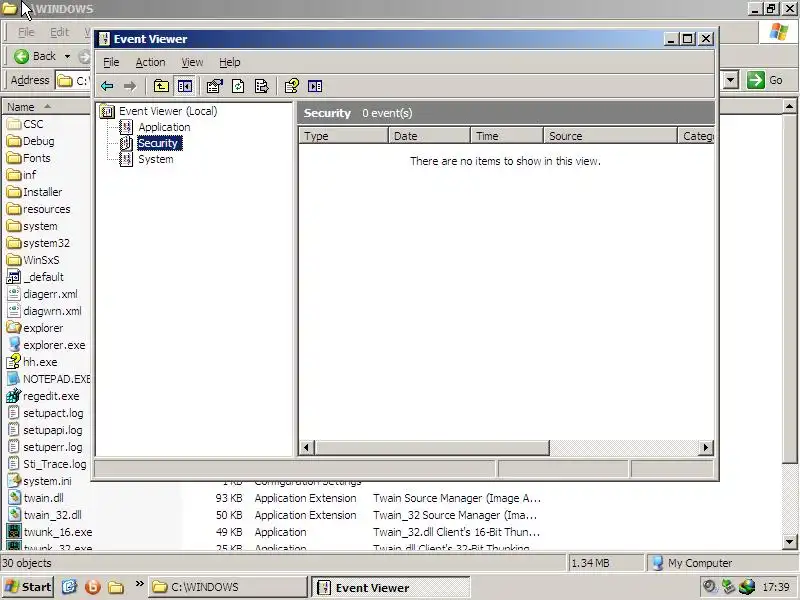Click the horizontal scrollbar thumb in event list
The height and width of the screenshot is (600, 800).
pyautogui.click(x=432, y=448)
